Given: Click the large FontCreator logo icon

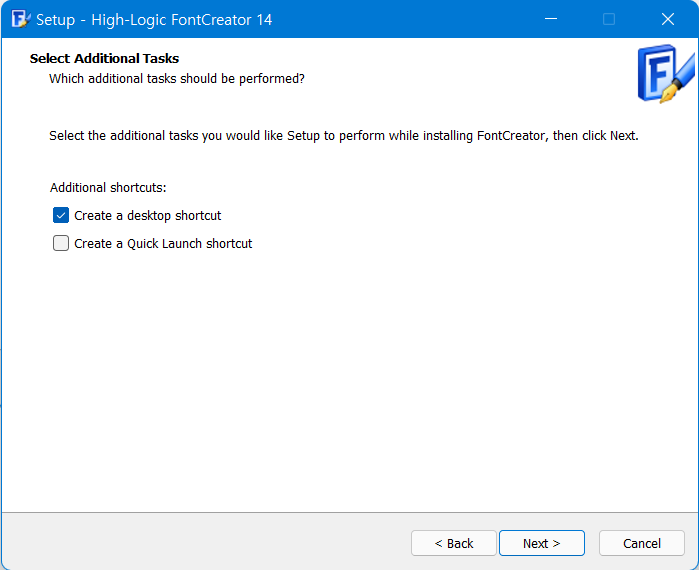Looking at the screenshot, I should [666, 74].
